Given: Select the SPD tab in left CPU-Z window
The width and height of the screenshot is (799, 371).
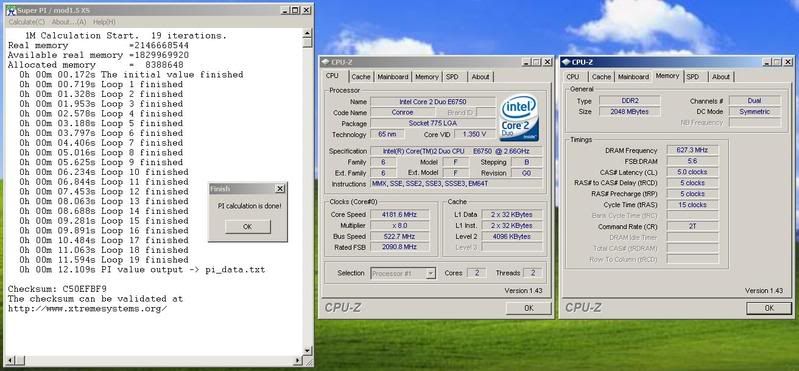Looking at the screenshot, I should 452,77.
